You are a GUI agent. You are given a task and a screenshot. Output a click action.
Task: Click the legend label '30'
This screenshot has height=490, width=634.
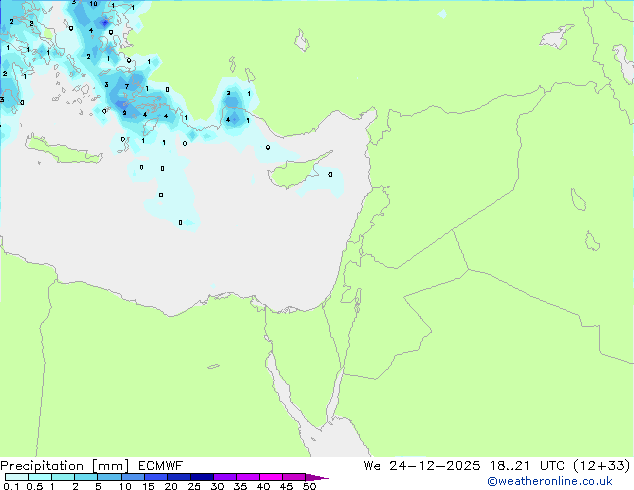tap(217, 486)
